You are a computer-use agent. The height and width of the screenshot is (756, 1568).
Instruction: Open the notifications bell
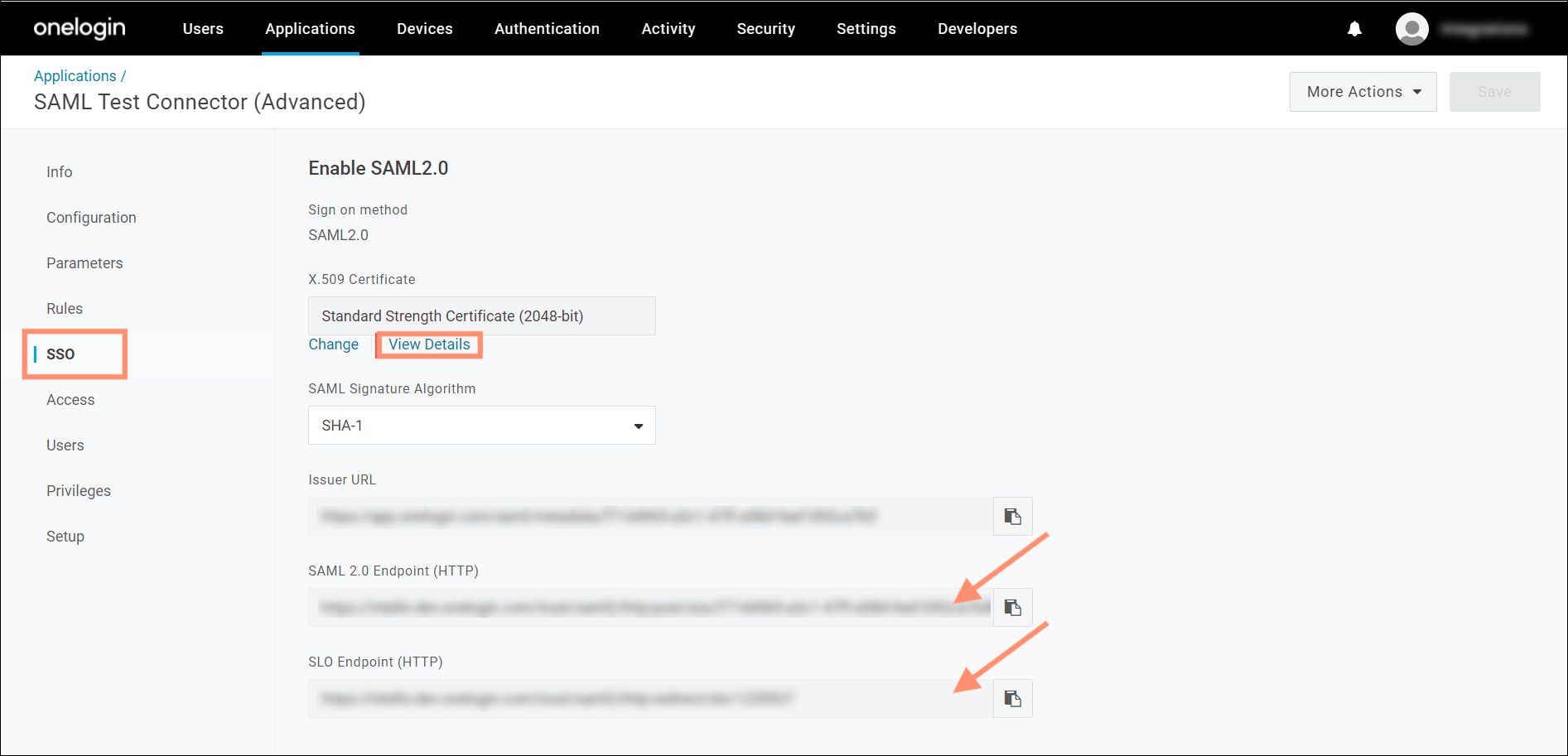1354,29
